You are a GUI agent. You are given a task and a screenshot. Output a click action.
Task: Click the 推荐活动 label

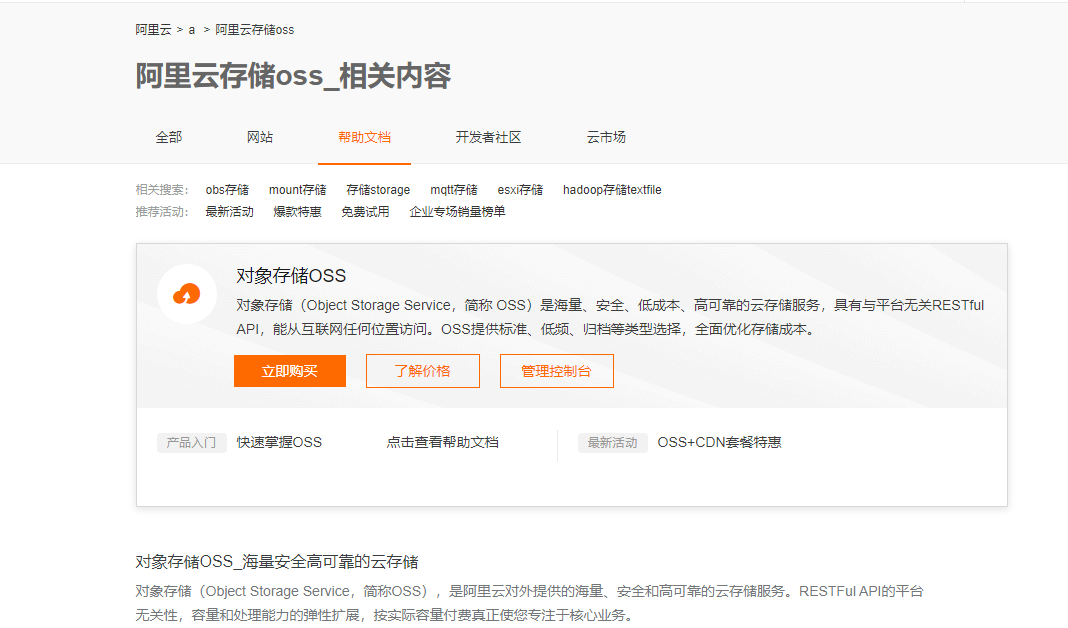coord(161,212)
